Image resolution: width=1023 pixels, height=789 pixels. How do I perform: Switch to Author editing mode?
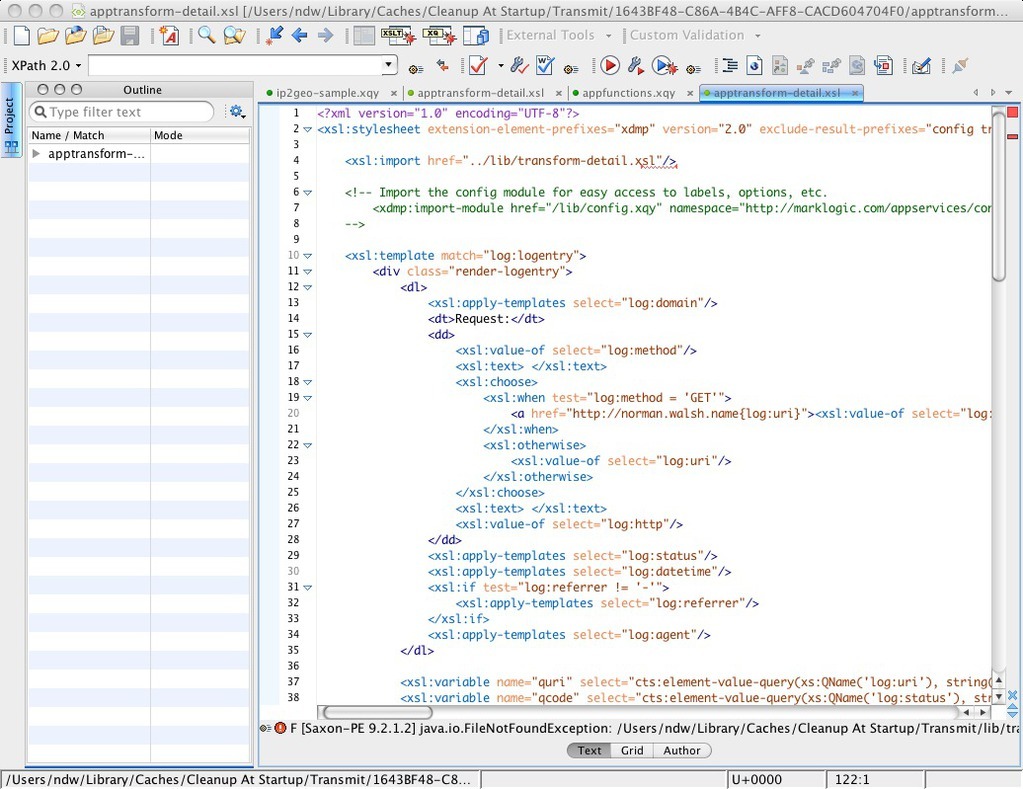(x=682, y=750)
